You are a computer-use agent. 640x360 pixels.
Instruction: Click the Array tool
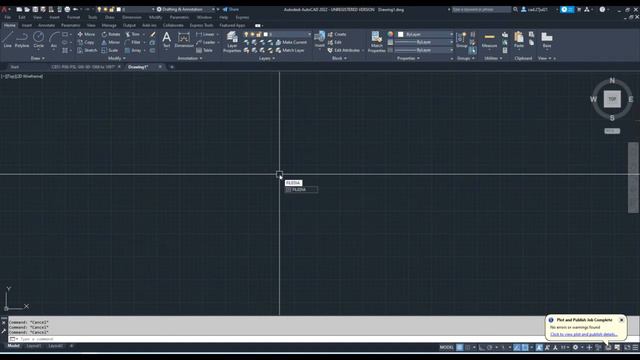tap(133, 50)
